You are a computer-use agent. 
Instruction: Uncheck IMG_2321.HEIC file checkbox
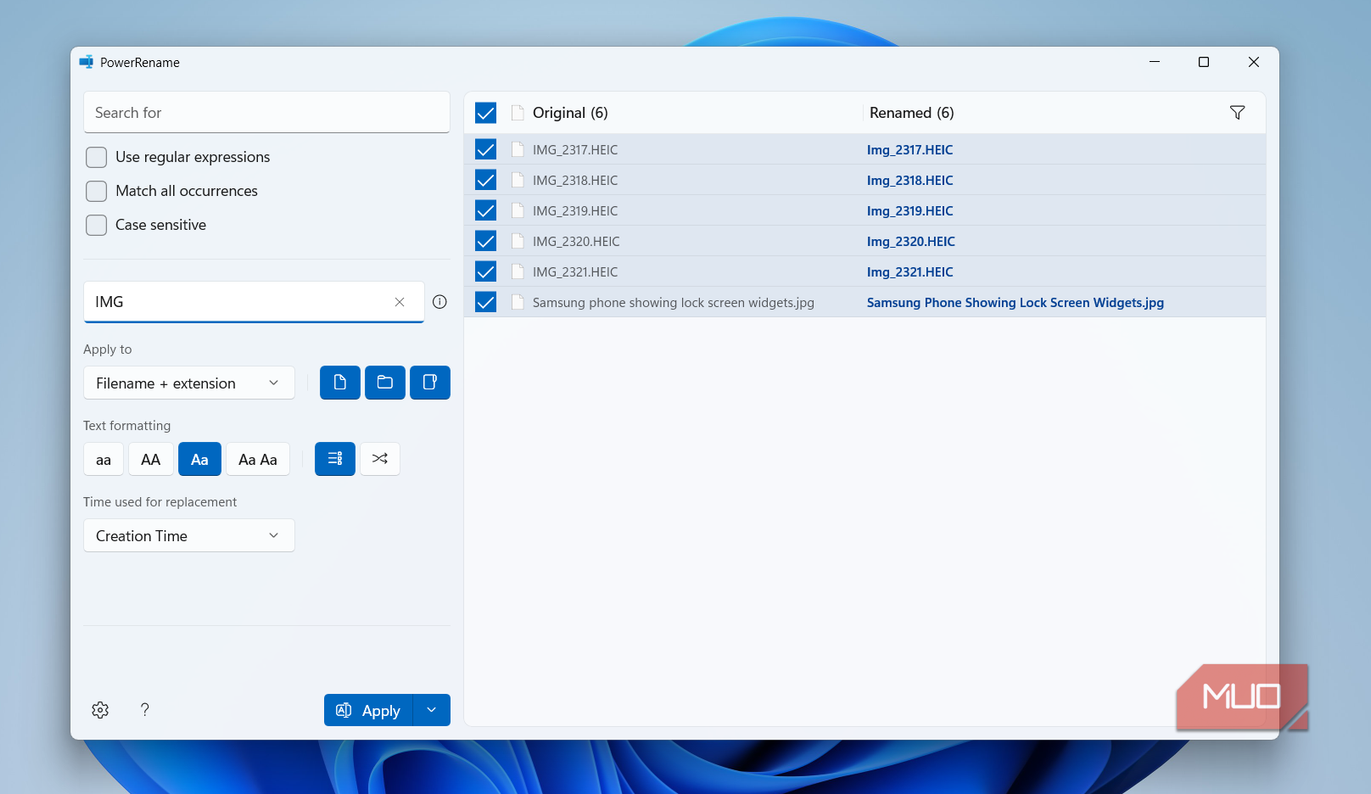(x=486, y=271)
